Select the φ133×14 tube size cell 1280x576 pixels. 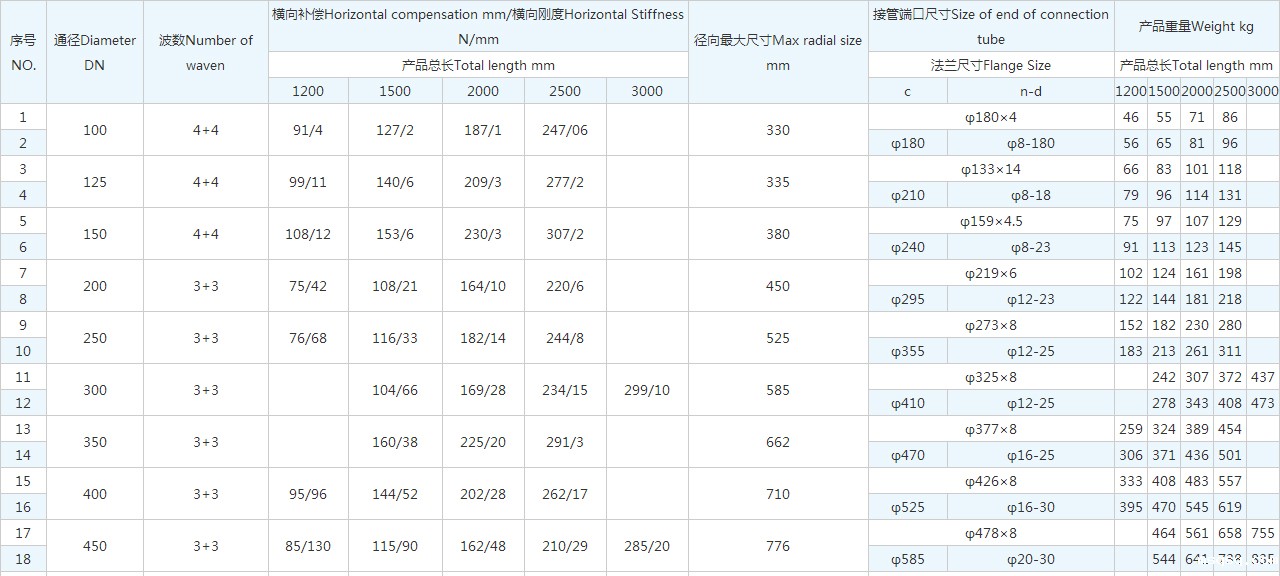(990, 169)
